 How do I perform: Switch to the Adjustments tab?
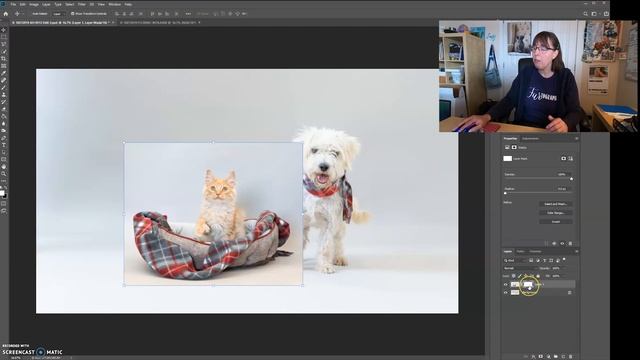[x=531, y=138]
